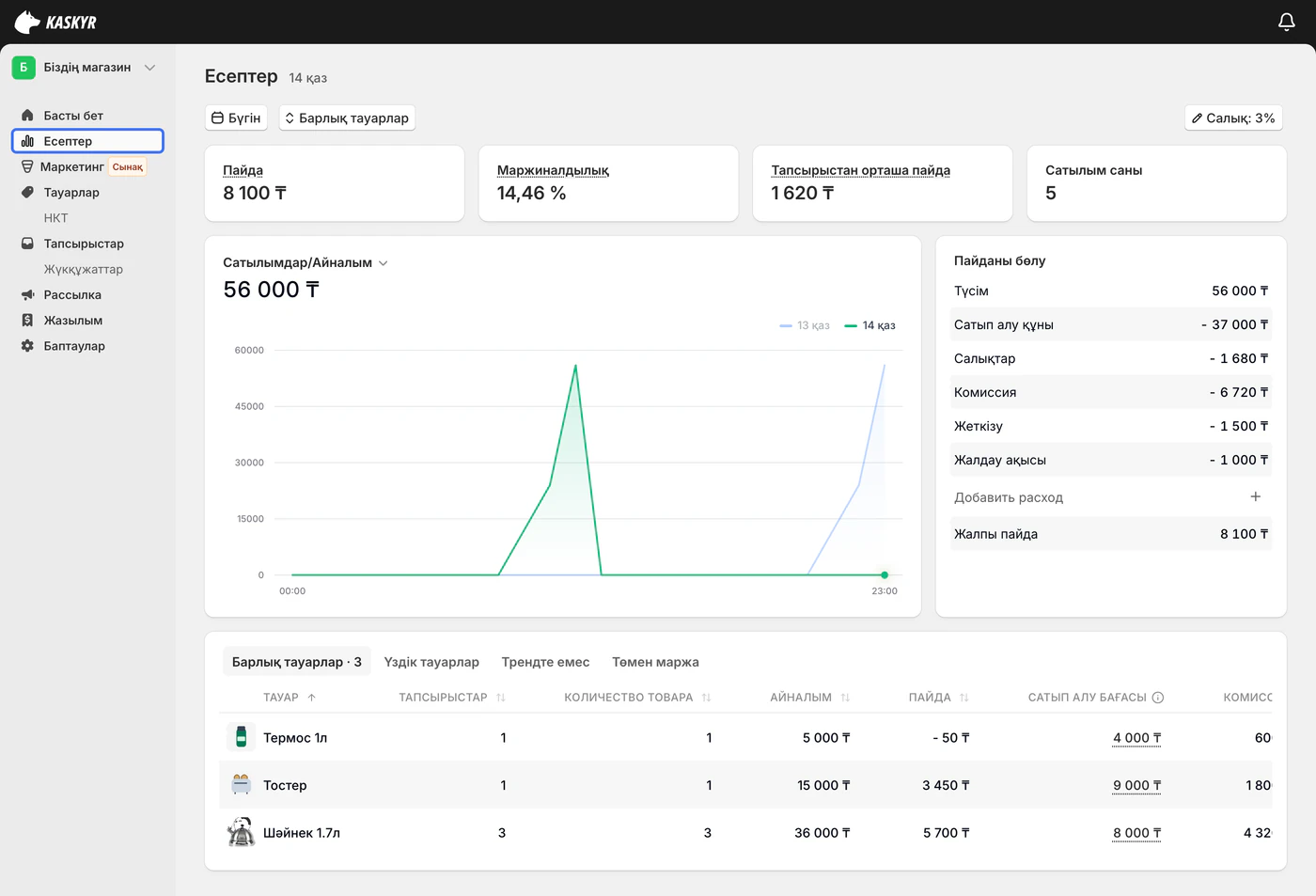This screenshot has width=1316, height=896.
Task: Sort table by Тапсырыстар column
Action: 501,698
